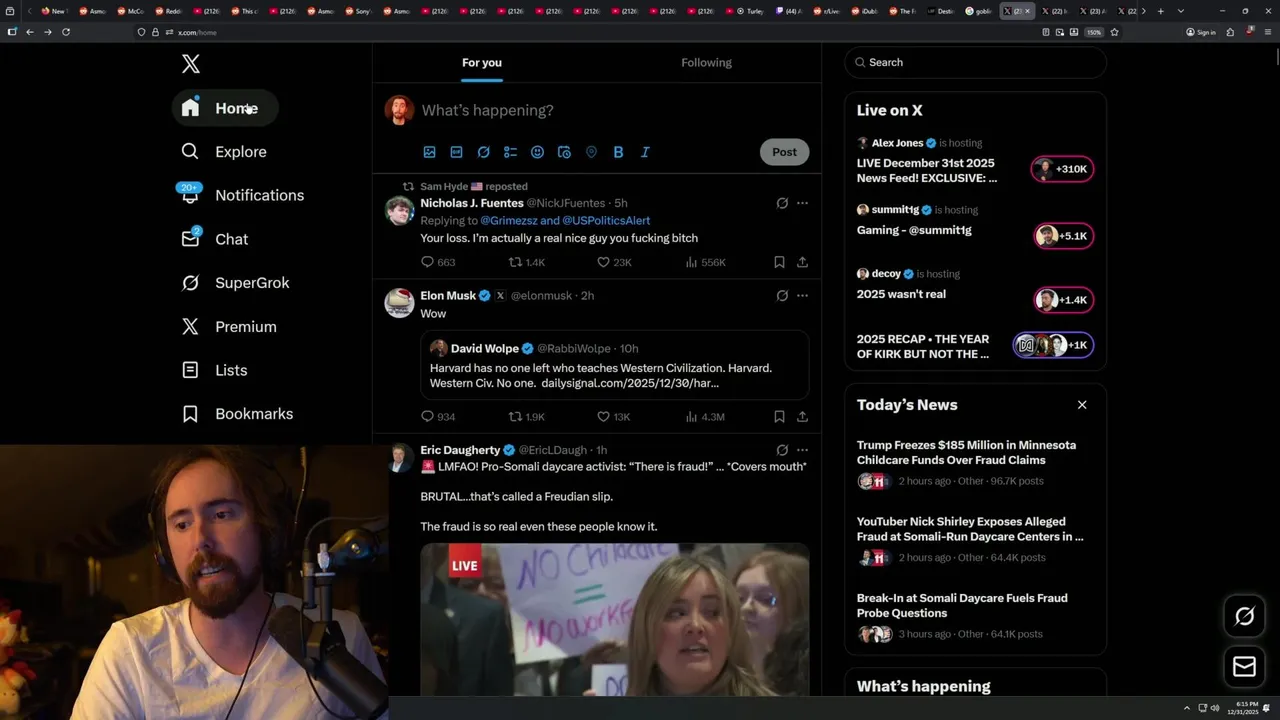View analytics of Musk post (4.3M)
Image resolution: width=1280 pixels, height=720 pixels.
(x=705, y=417)
